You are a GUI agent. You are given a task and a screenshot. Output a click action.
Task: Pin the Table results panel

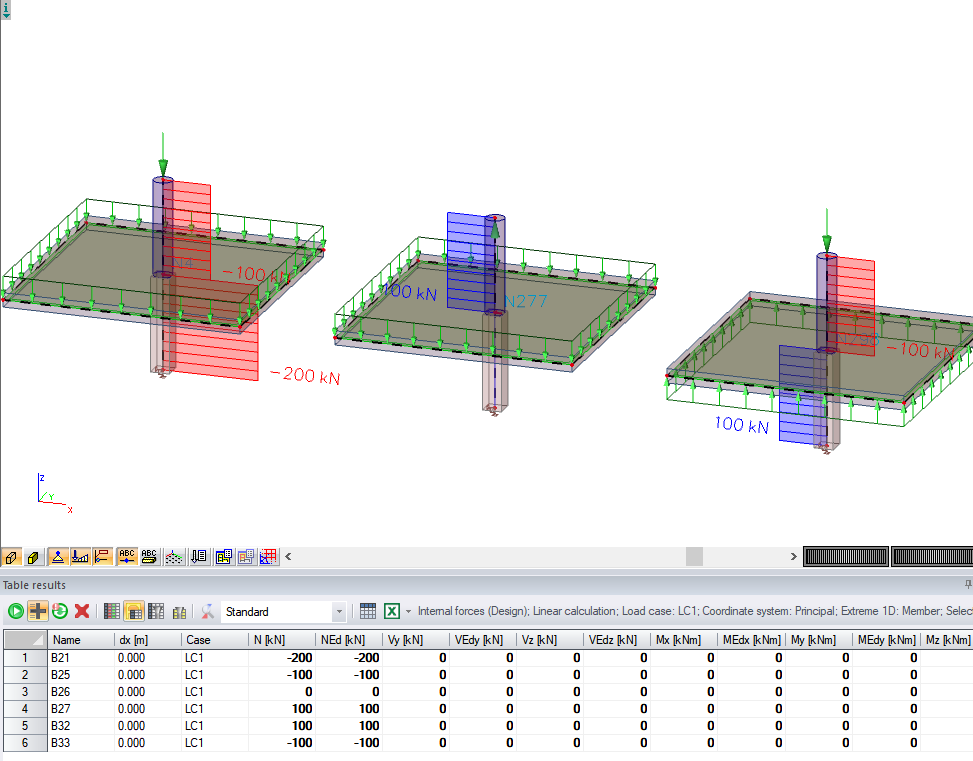(967, 585)
